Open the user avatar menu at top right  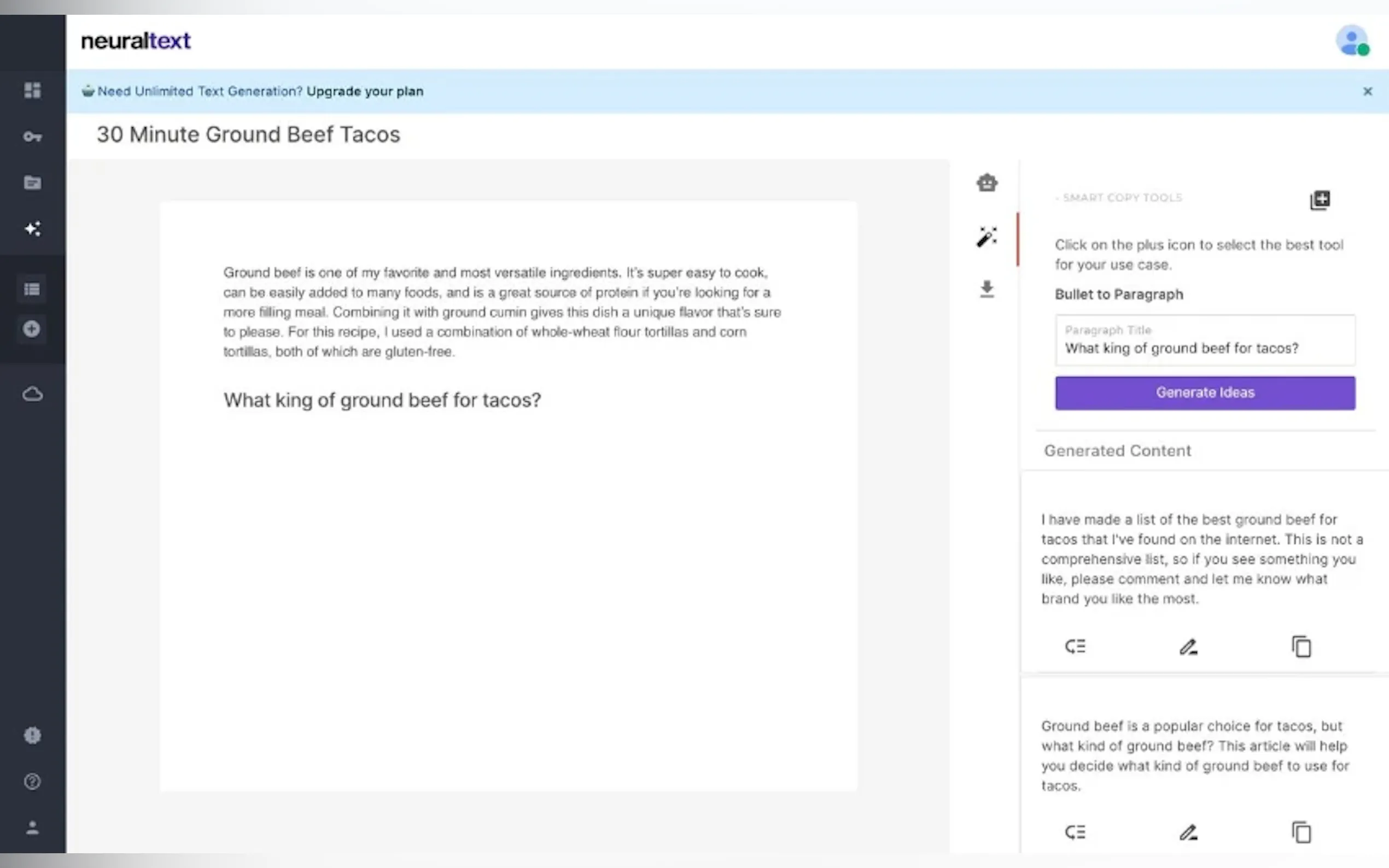pyautogui.click(x=1352, y=42)
